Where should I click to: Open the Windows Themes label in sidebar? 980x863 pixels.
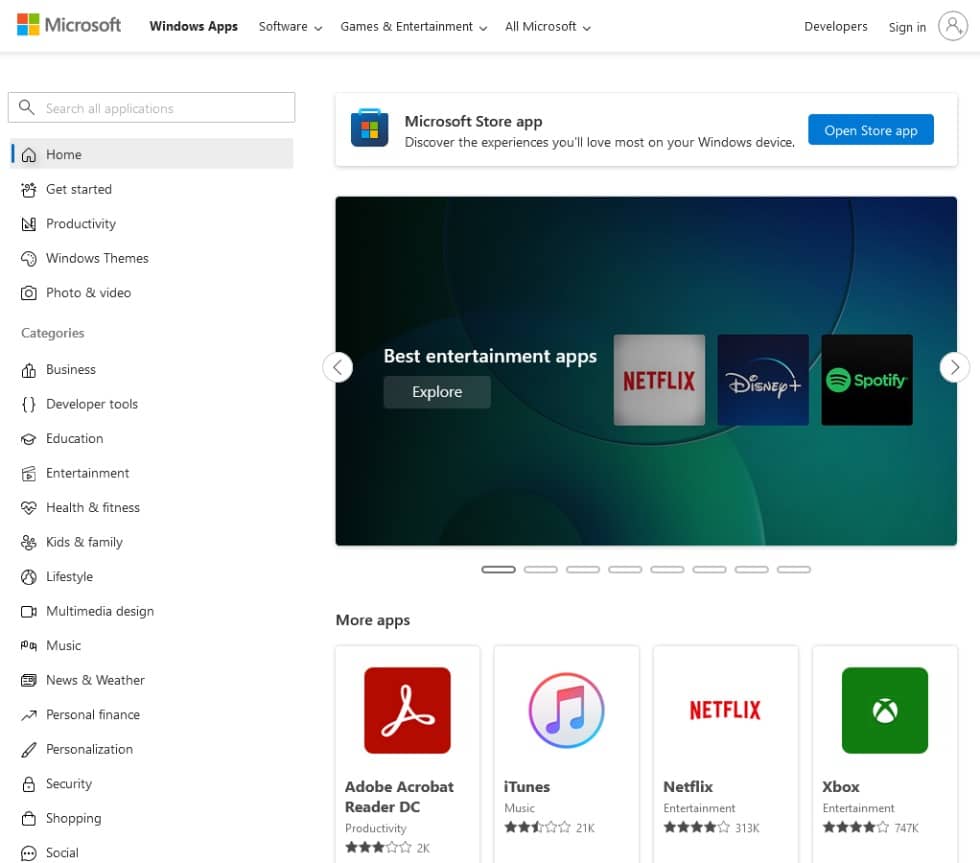click(x=97, y=258)
